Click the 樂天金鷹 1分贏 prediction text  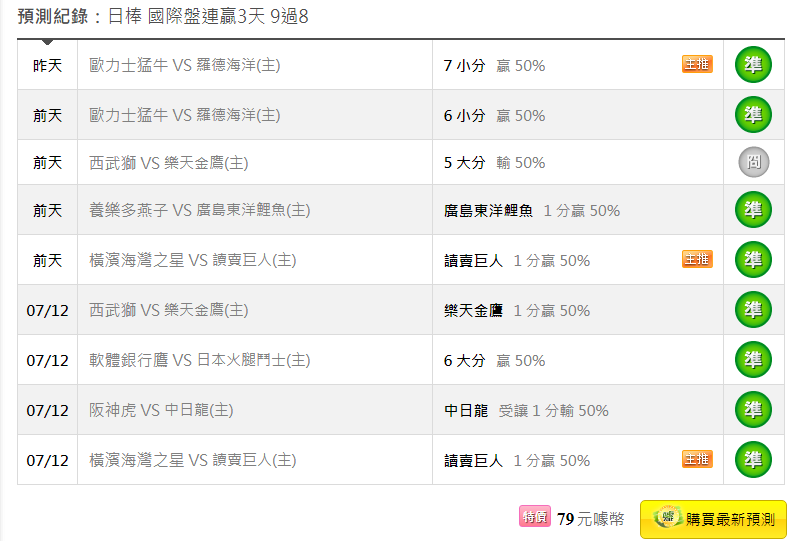point(516,310)
